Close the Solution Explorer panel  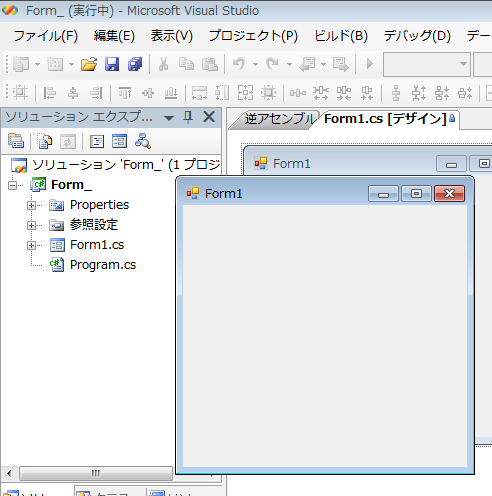[209, 117]
